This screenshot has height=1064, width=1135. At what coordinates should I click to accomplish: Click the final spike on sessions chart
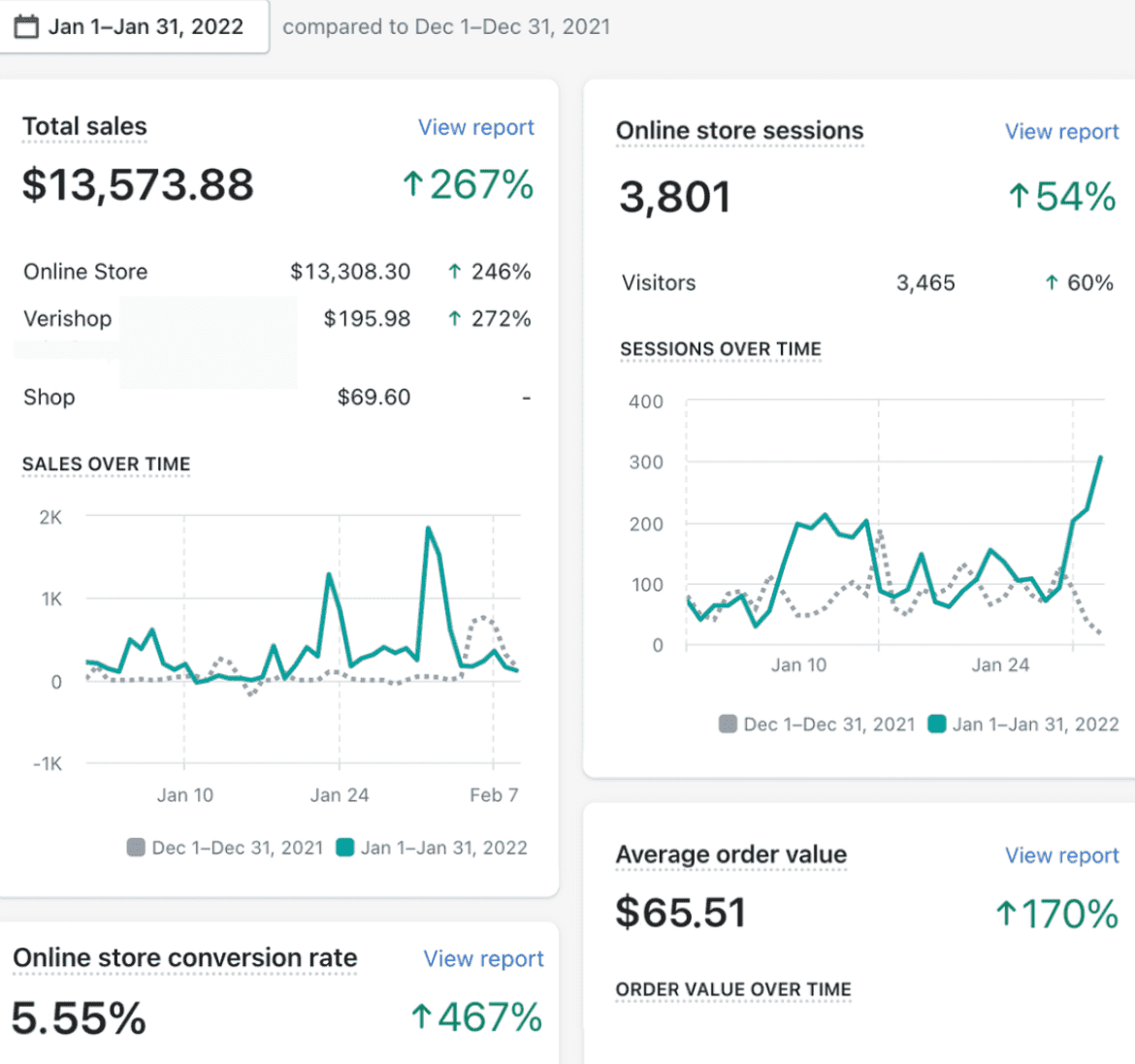[1100, 458]
